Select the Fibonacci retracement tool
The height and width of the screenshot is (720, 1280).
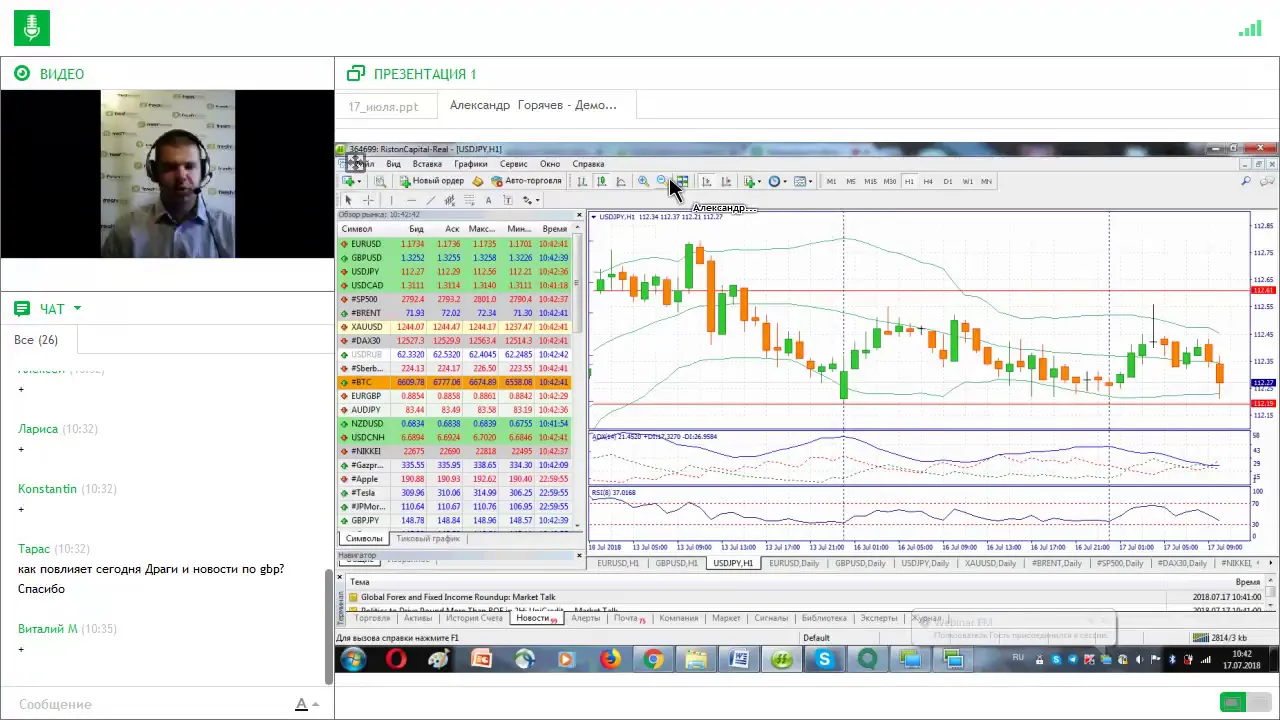coord(469,200)
